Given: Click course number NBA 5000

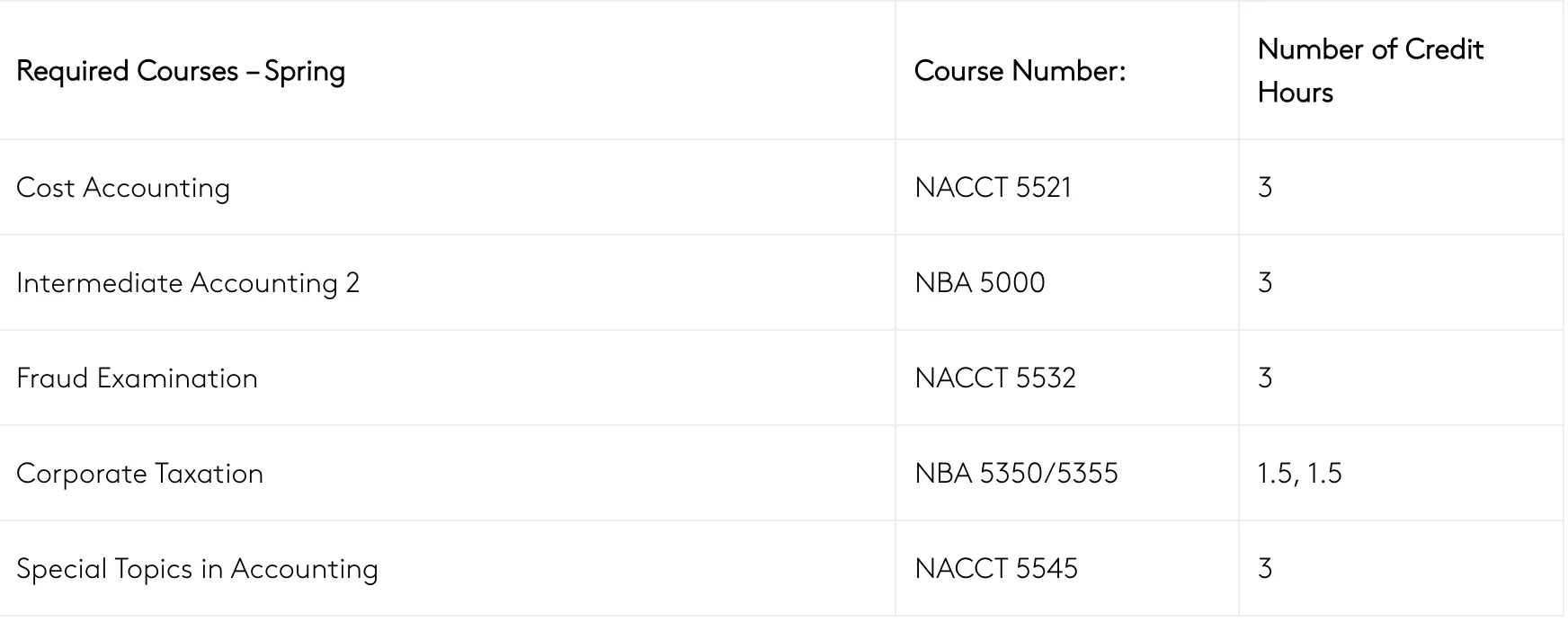Looking at the screenshot, I should [979, 283].
